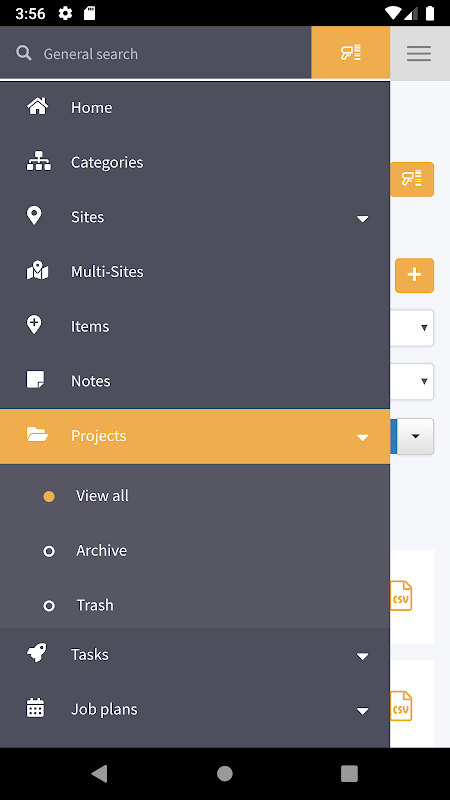Click the Notes sticky note icon
The image size is (450, 800).
click(x=35, y=380)
